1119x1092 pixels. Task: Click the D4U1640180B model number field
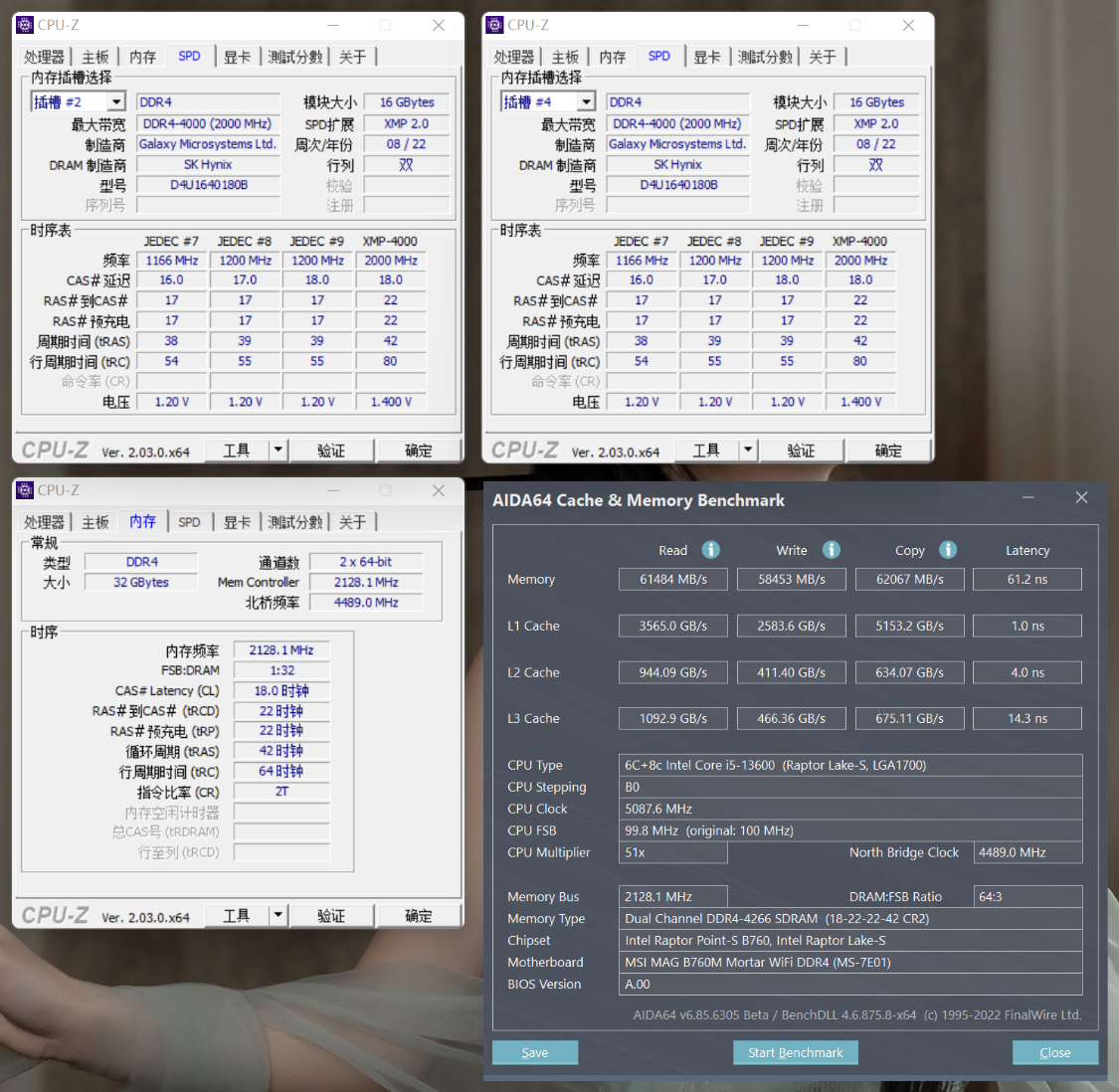point(208,185)
